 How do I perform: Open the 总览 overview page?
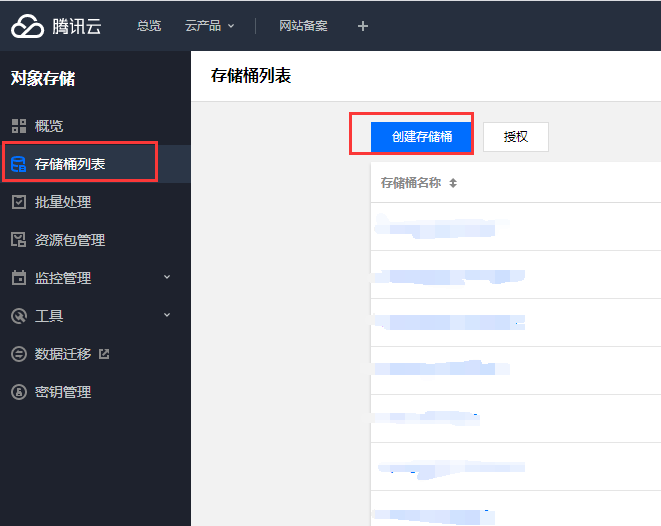tap(149, 26)
